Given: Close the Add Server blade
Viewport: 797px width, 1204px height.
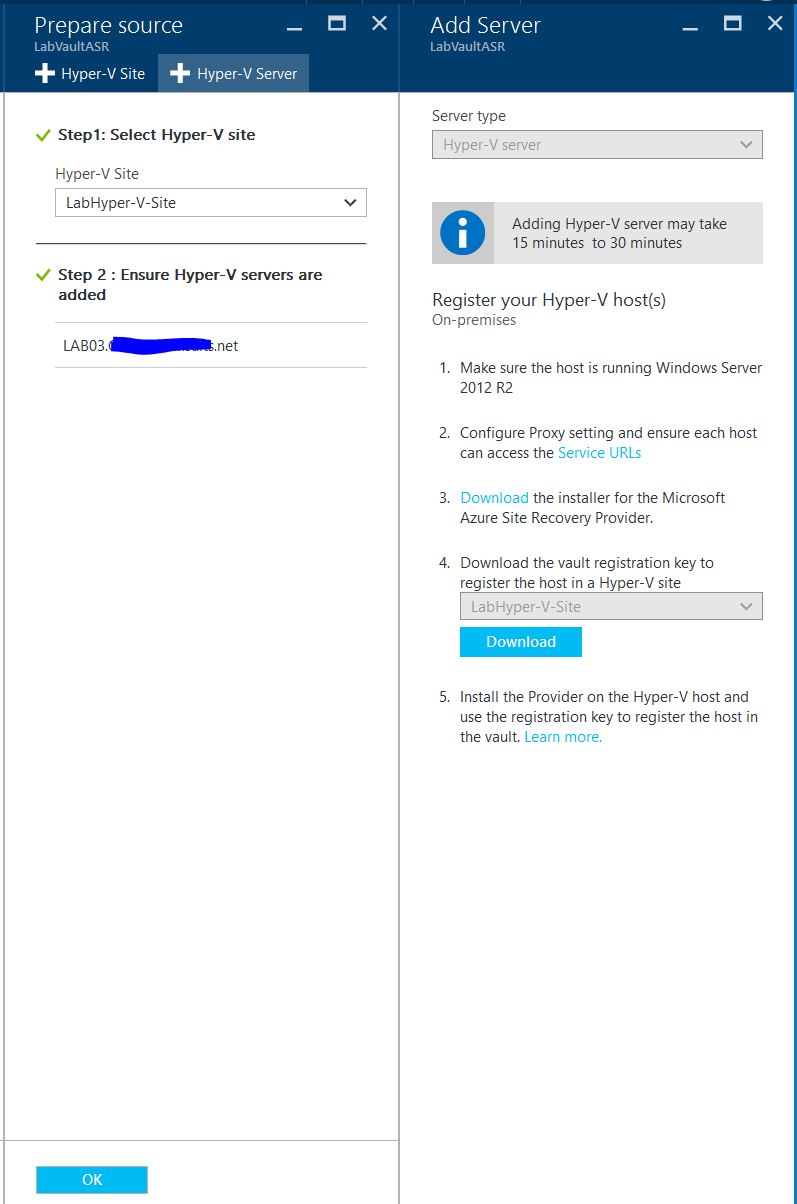Looking at the screenshot, I should pyautogui.click(x=775, y=23).
